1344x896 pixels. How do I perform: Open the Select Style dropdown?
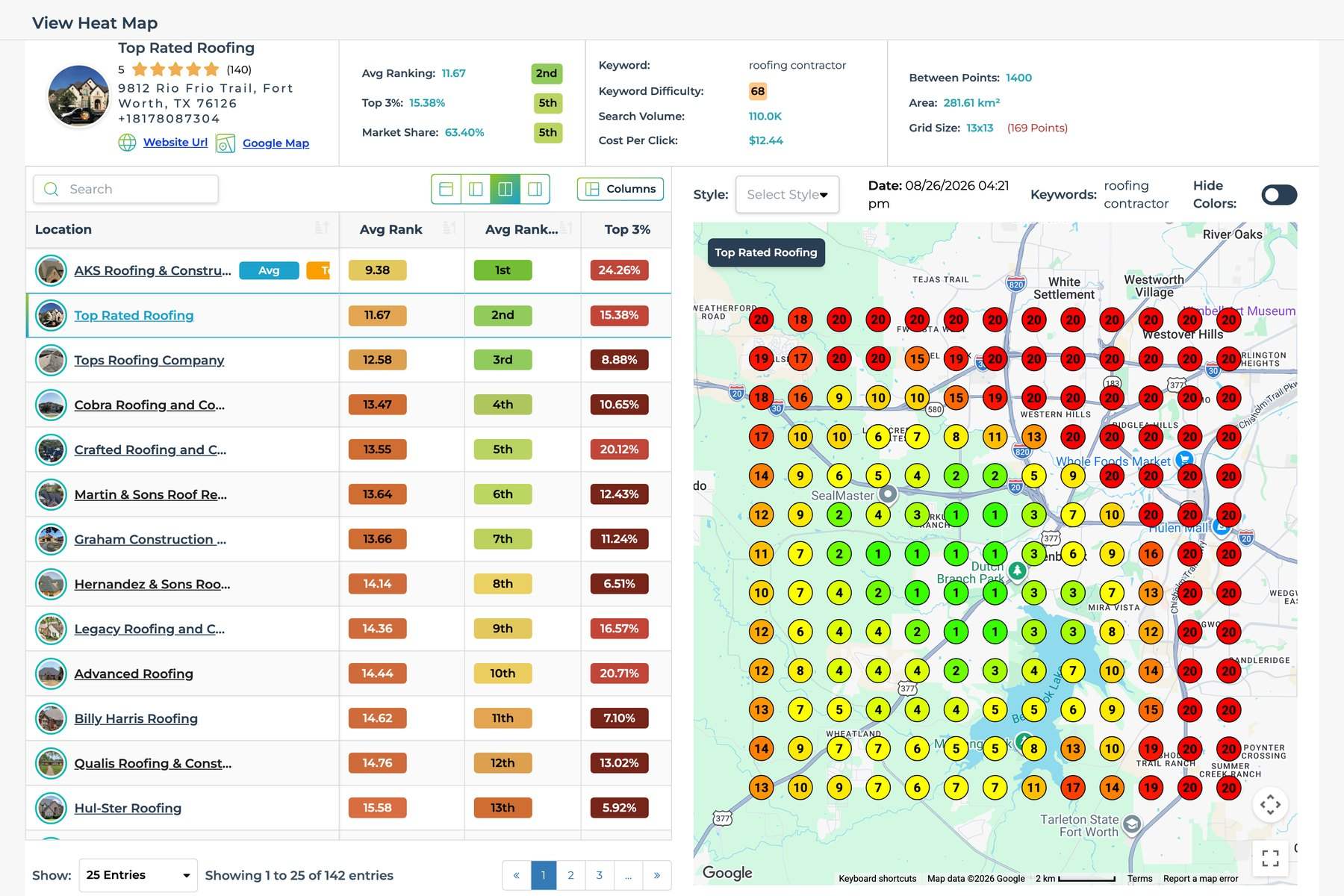(x=787, y=195)
